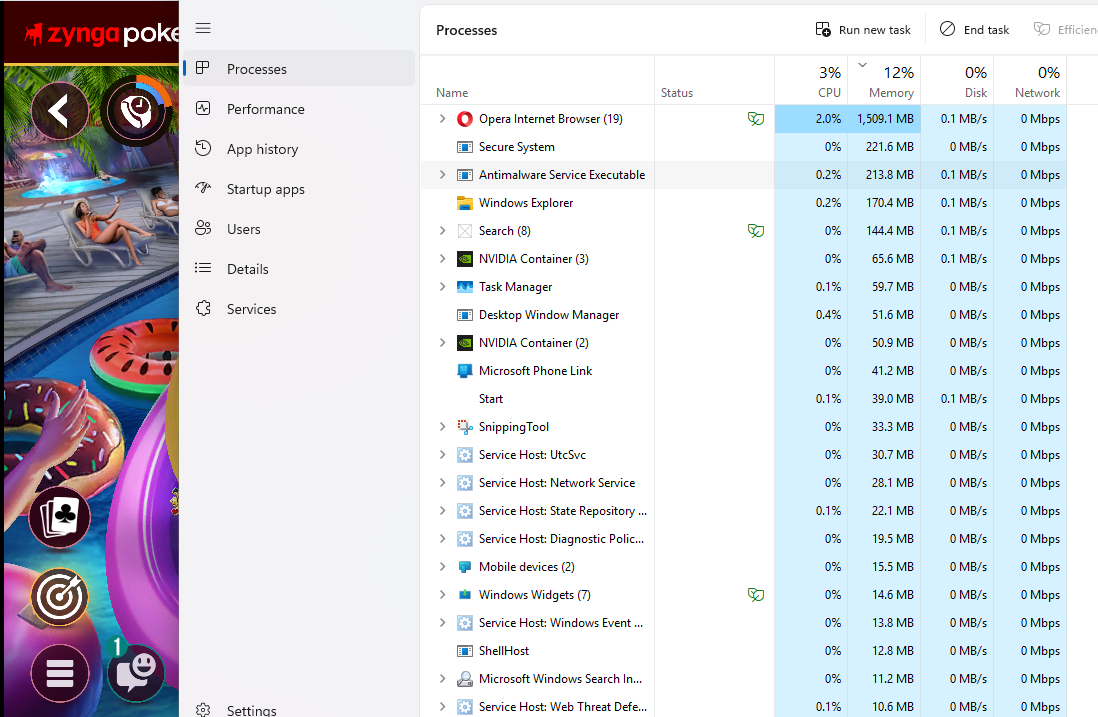This screenshot has height=717, width=1098.
Task: Expand Mobile devices (2) group
Action: [x=442, y=566]
